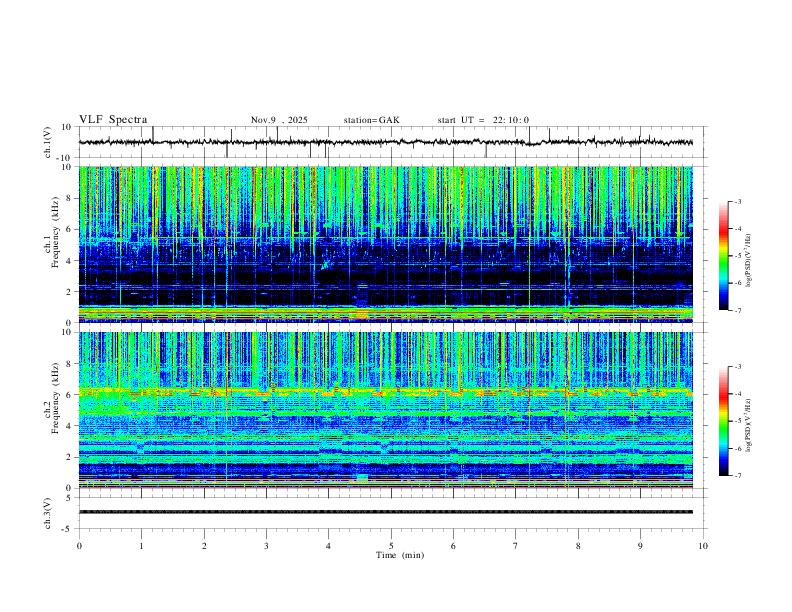Click the ch.2 spectrogram color bar
Viewport: 792px width, 612px height.
coord(723,421)
